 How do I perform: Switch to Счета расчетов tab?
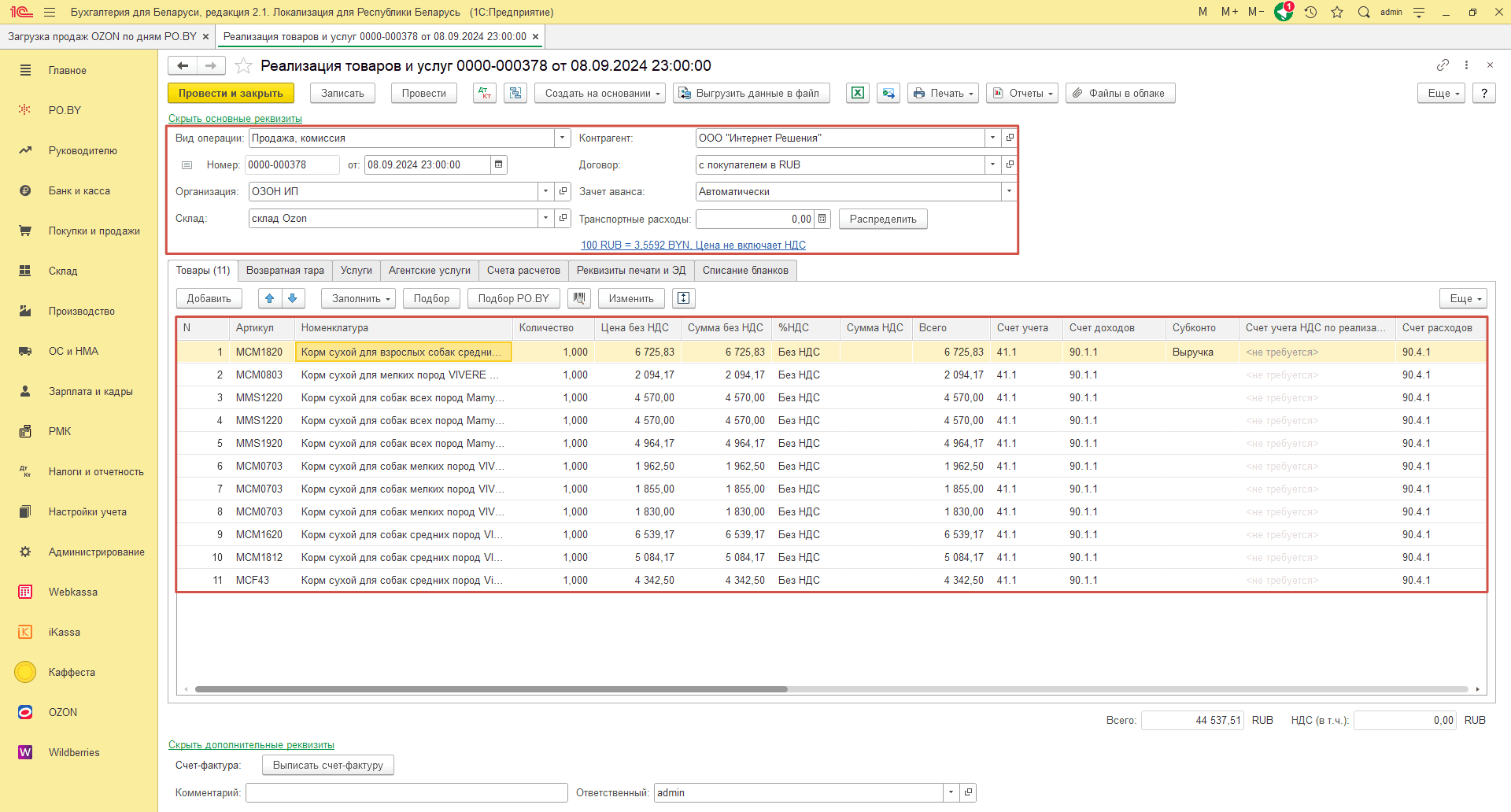[x=523, y=270]
